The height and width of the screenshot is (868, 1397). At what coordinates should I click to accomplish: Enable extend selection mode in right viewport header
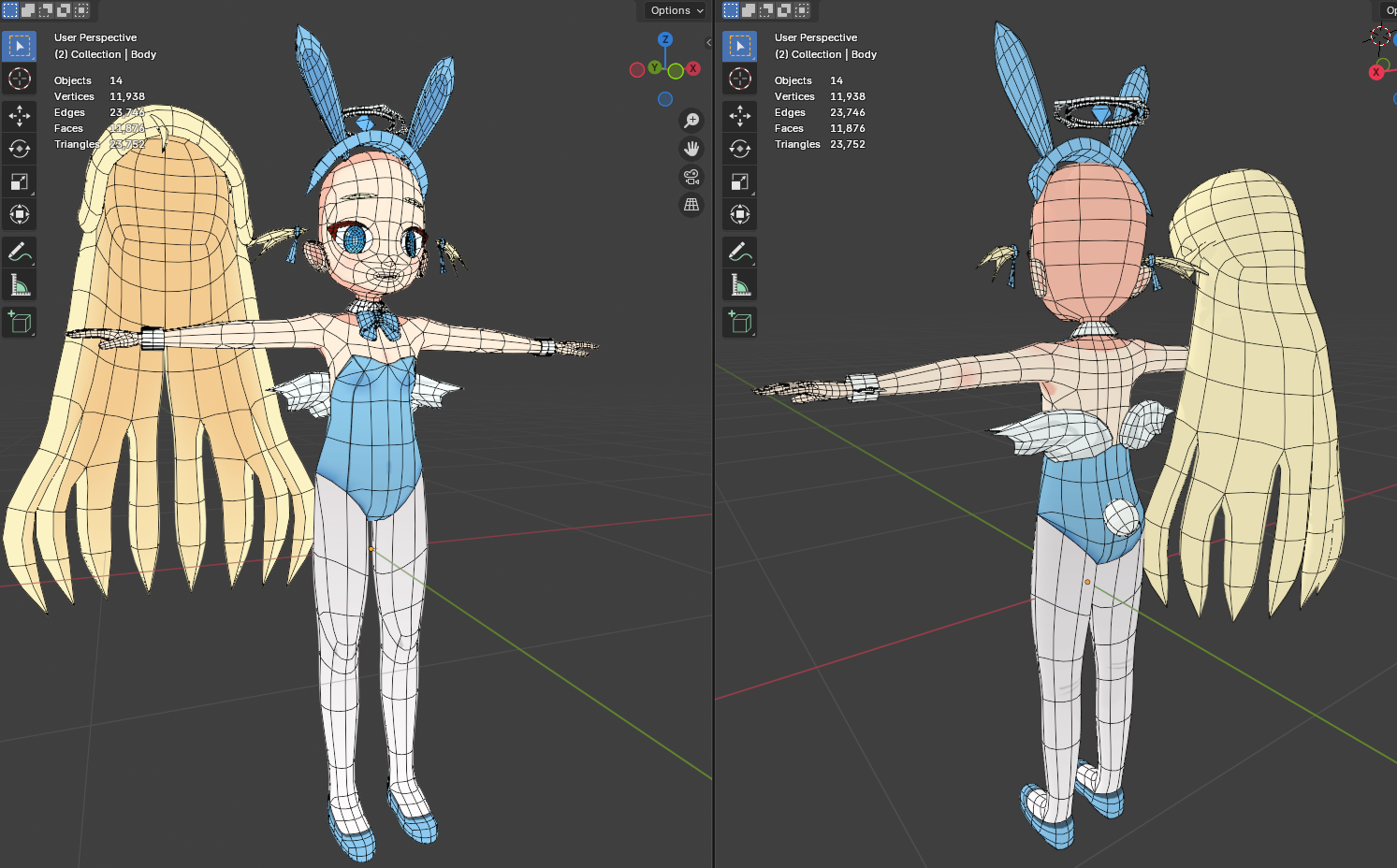[x=749, y=10]
